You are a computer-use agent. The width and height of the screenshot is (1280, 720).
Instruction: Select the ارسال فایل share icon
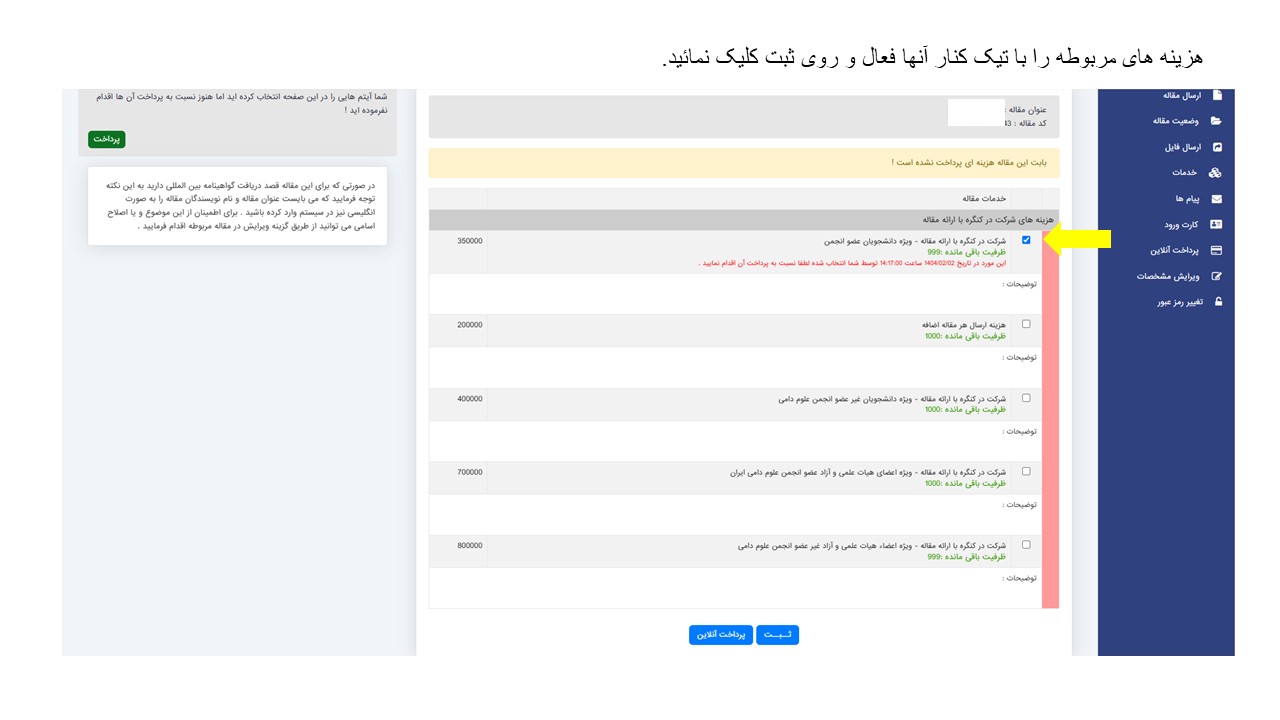[x=1217, y=147]
